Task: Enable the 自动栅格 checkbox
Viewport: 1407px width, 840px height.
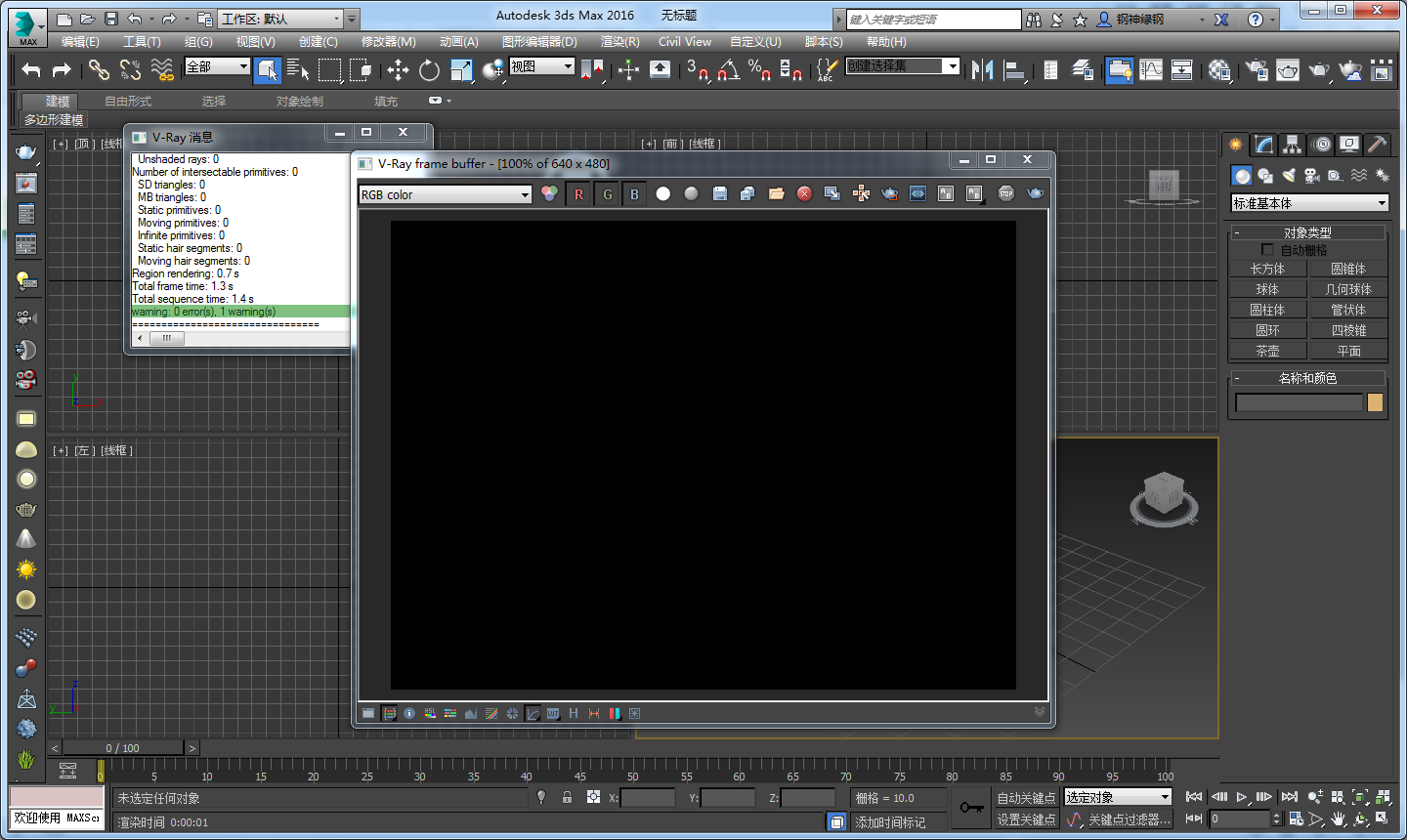Action: (x=1268, y=250)
